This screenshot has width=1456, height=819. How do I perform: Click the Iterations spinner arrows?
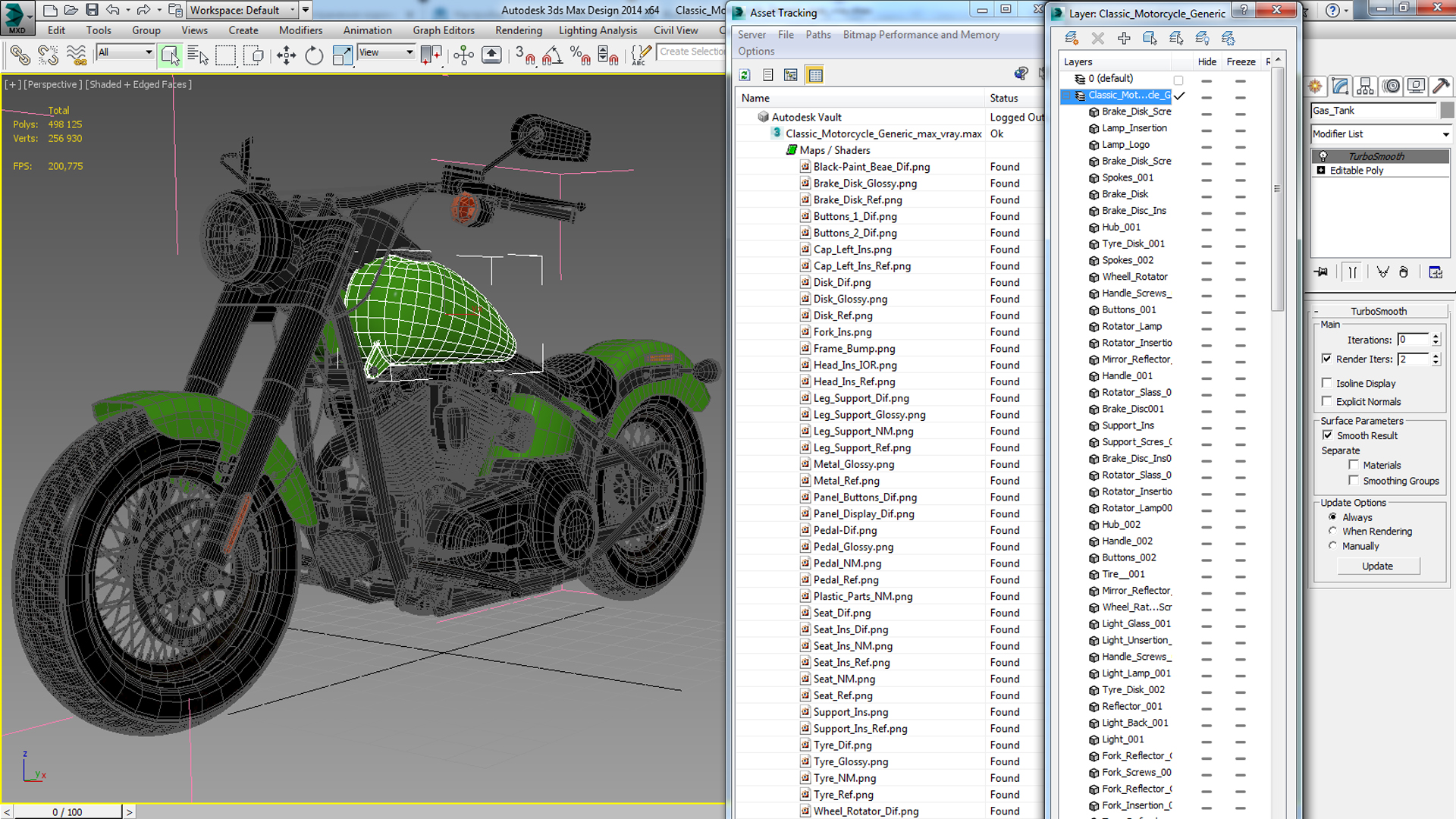tap(1436, 340)
